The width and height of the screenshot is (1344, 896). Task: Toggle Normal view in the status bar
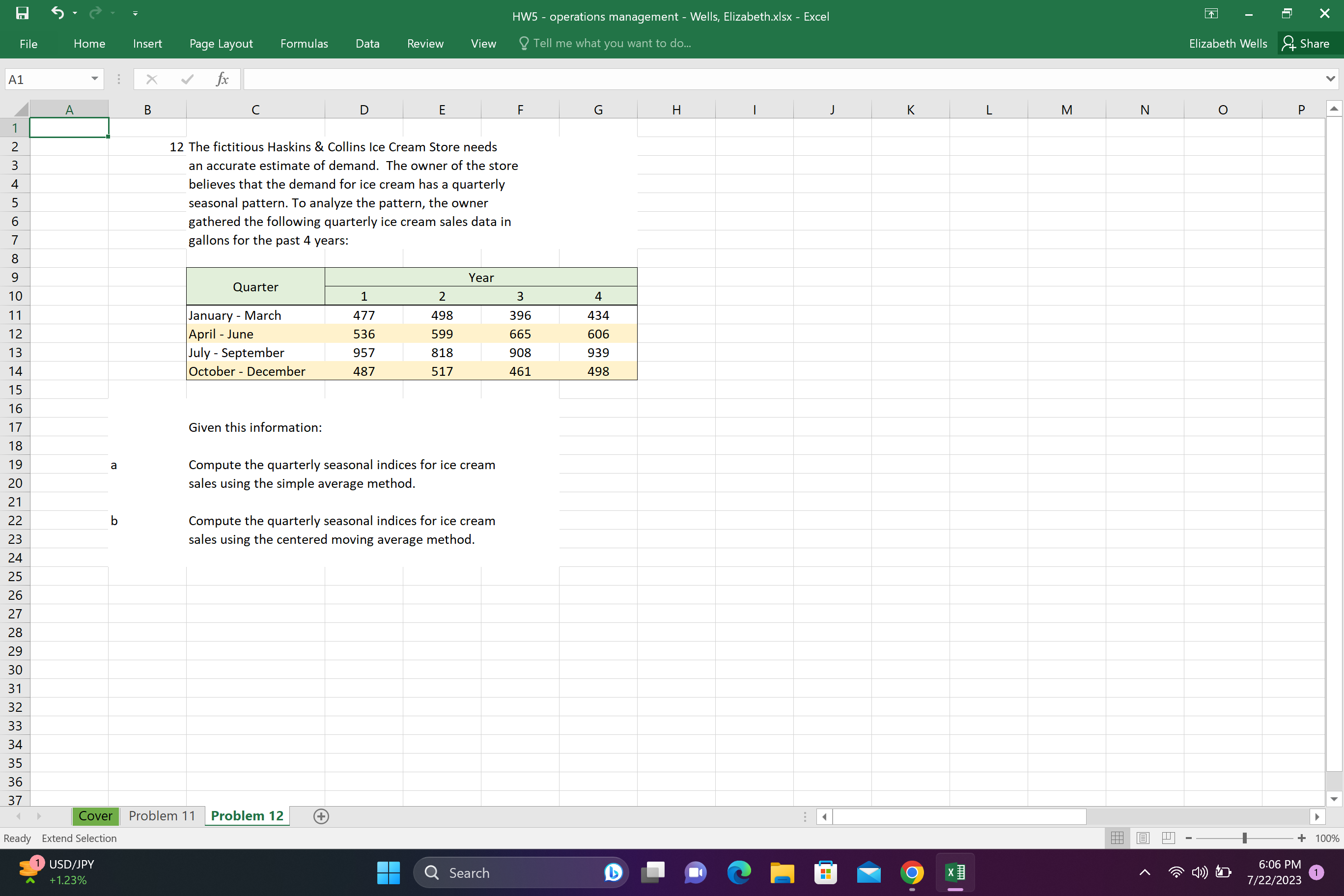[1117, 838]
